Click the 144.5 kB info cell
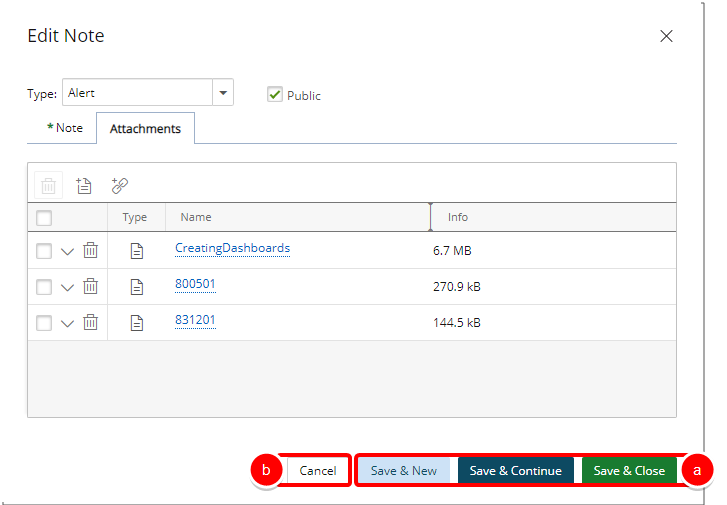The image size is (727, 505). (457, 323)
